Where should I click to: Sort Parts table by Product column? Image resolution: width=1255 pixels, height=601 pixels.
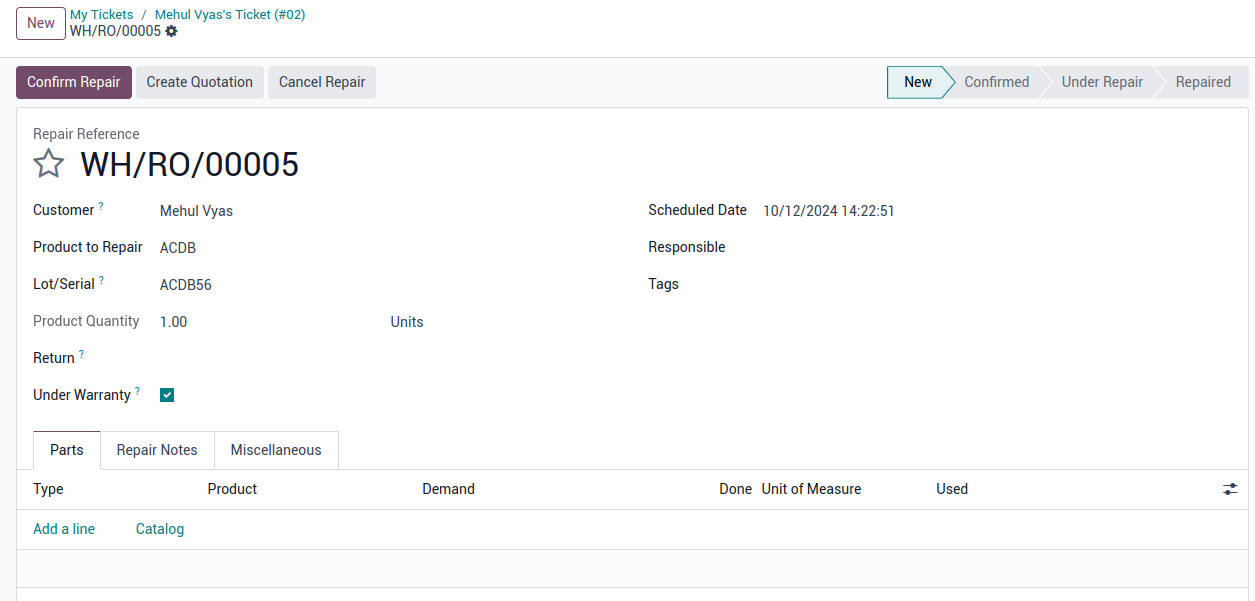point(232,489)
